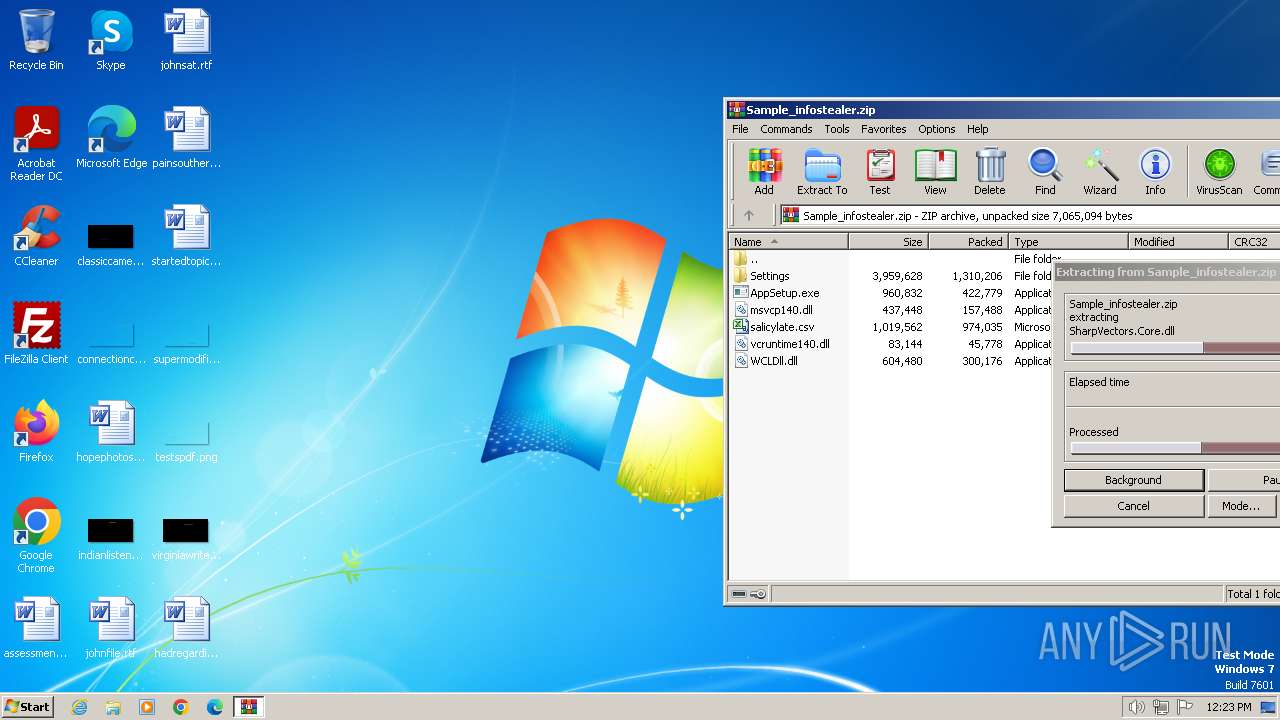Click the Delete toolbar icon
This screenshot has height=720, width=1280.
click(989, 171)
